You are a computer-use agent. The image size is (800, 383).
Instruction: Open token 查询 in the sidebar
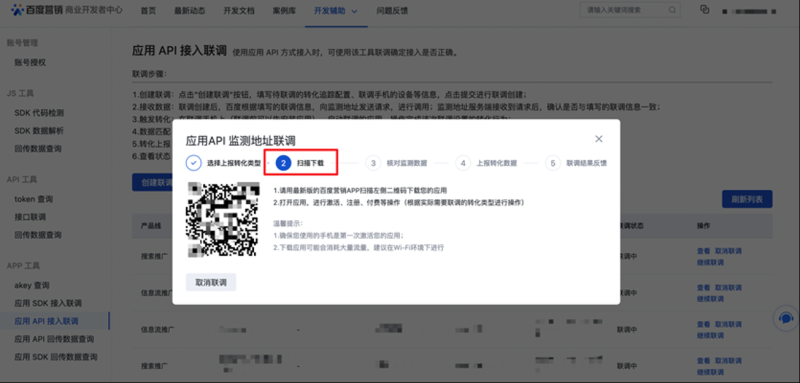pyautogui.click(x=34, y=199)
